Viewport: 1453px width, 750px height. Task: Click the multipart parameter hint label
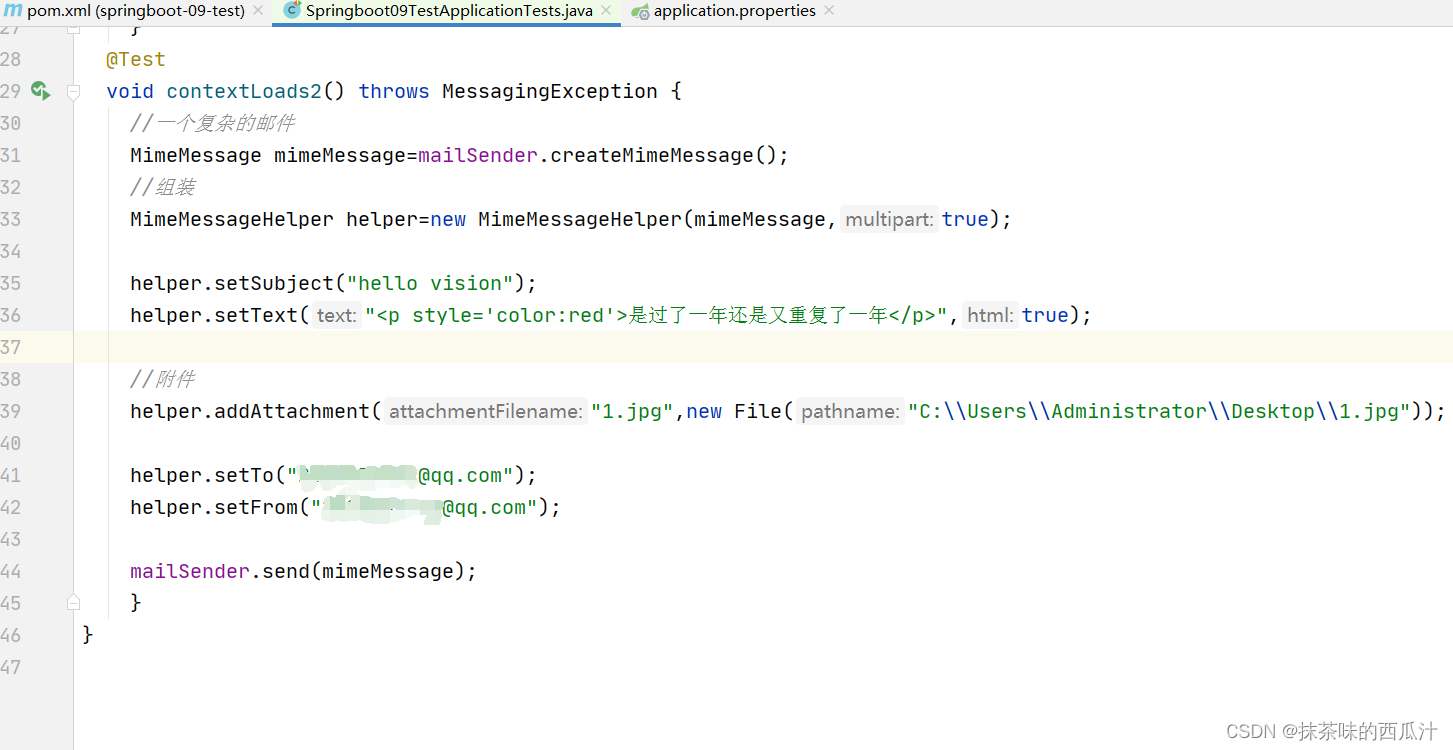pyautogui.click(x=888, y=219)
